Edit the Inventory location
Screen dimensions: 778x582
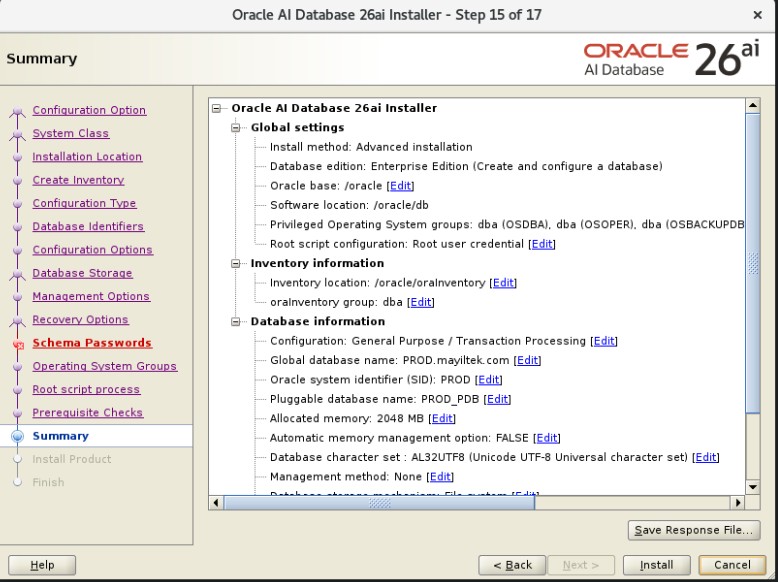[x=503, y=283]
